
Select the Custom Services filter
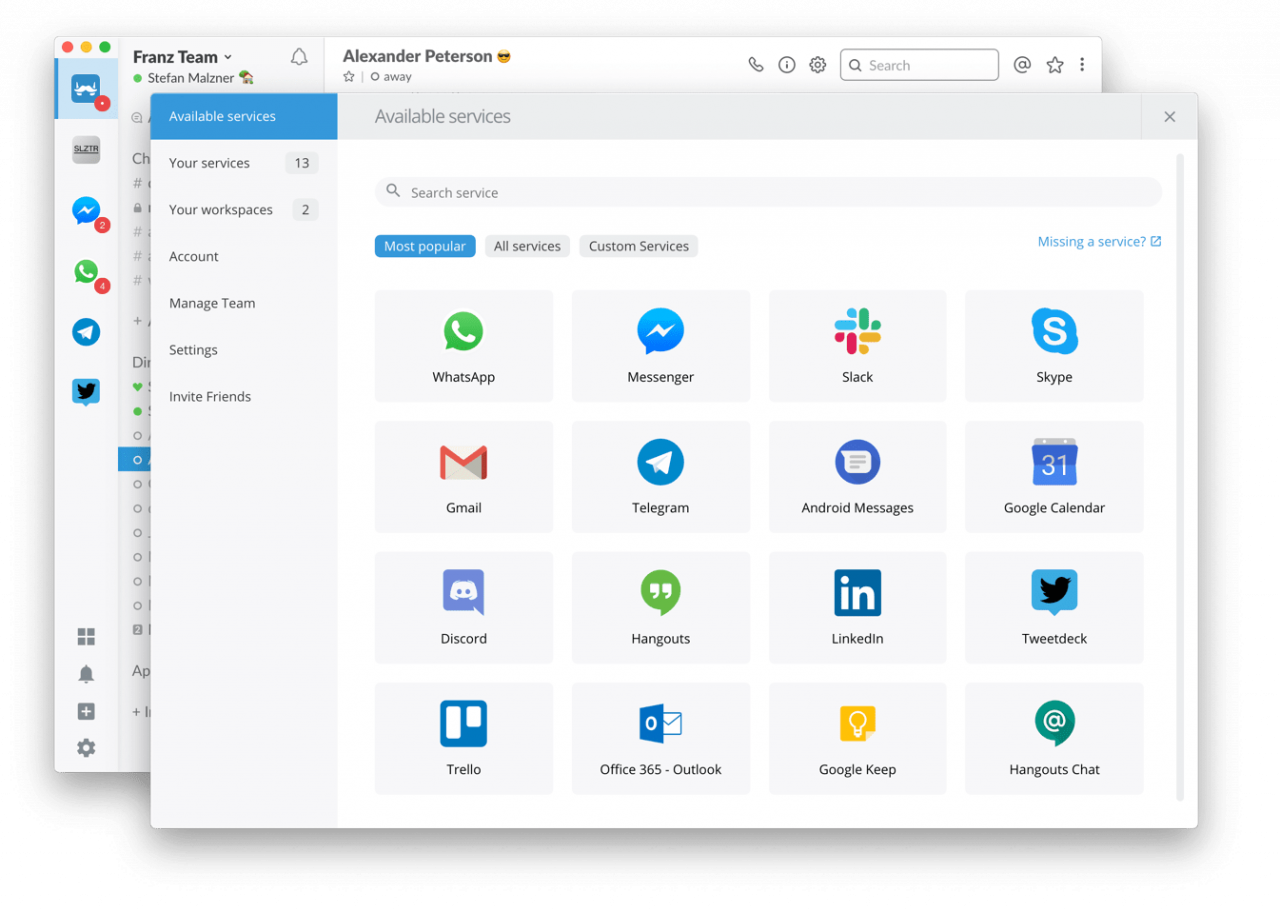[x=639, y=246]
